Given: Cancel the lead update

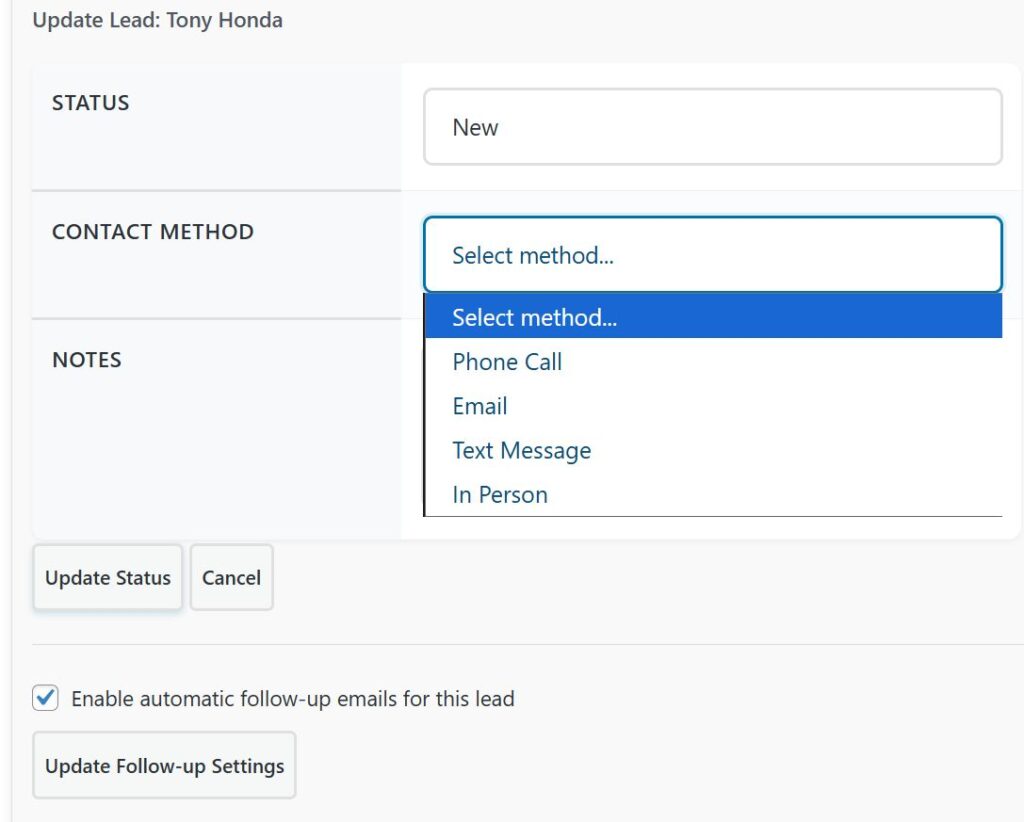Looking at the screenshot, I should [231, 578].
